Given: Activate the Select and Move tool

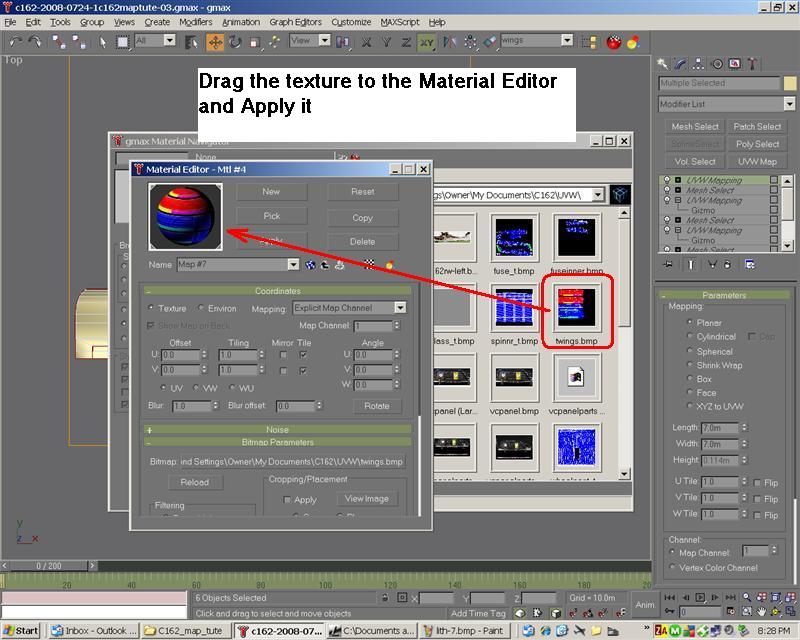Looking at the screenshot, I should click(215, 42).
